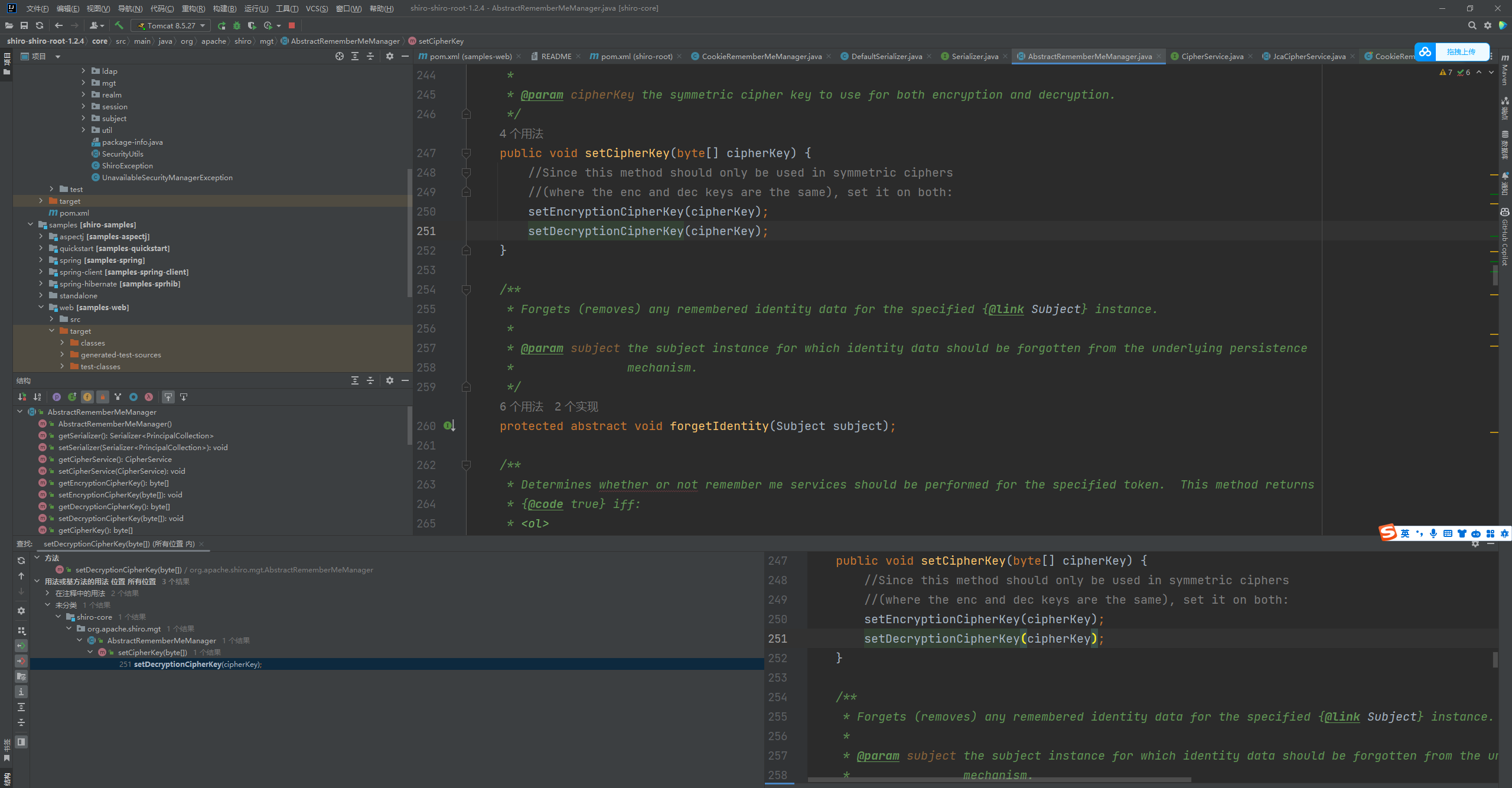The image size is (1512, 788).
Task: Open Tomcat 8.5.27 run configuration dropdown
Action: pyautogui.click(x=171, y=25)
